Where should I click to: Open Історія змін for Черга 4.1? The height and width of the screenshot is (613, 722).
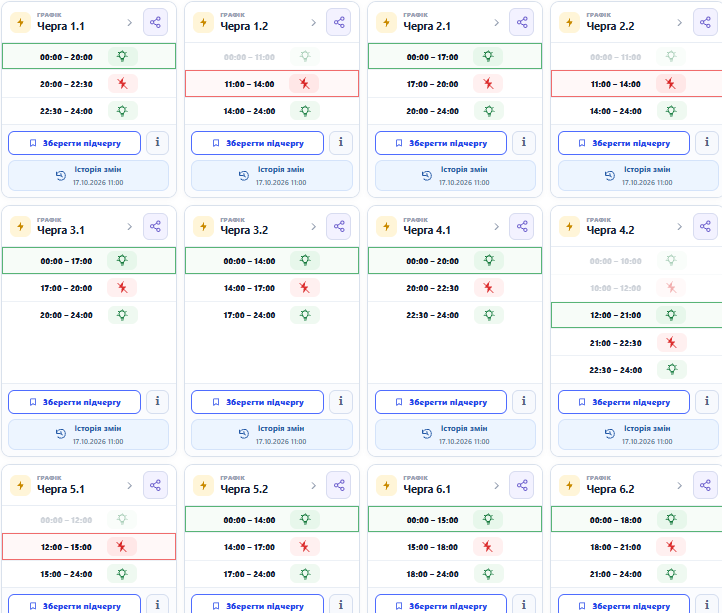click(x=455, y=434)
